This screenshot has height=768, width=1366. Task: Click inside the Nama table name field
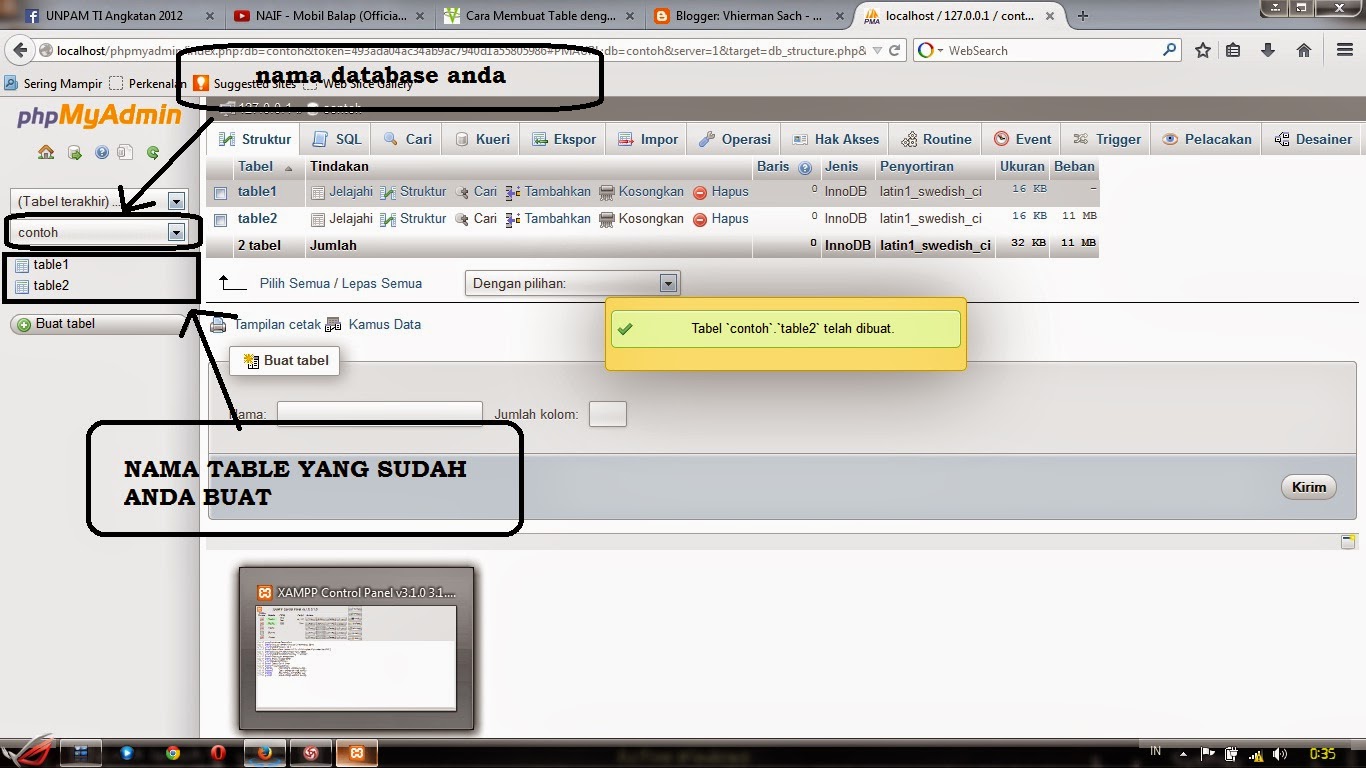(380, 413)
